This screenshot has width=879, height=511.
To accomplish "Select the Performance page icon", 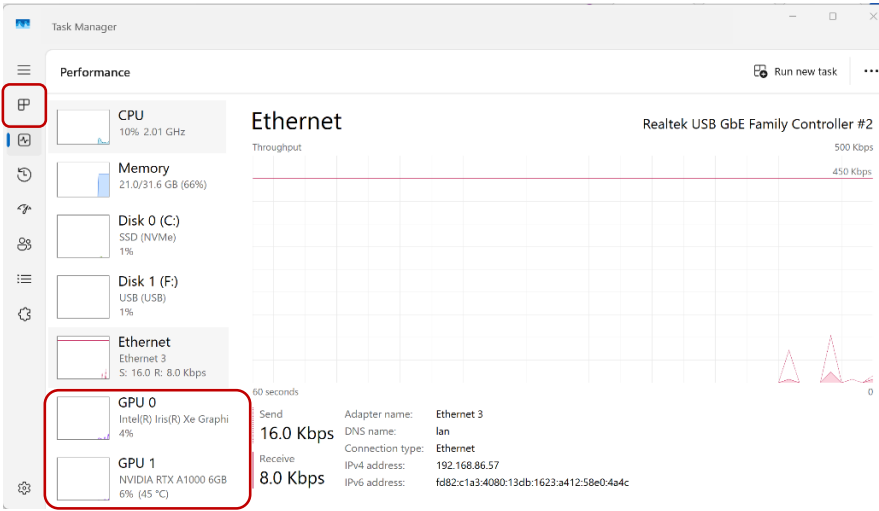I will tap(24, 140).
